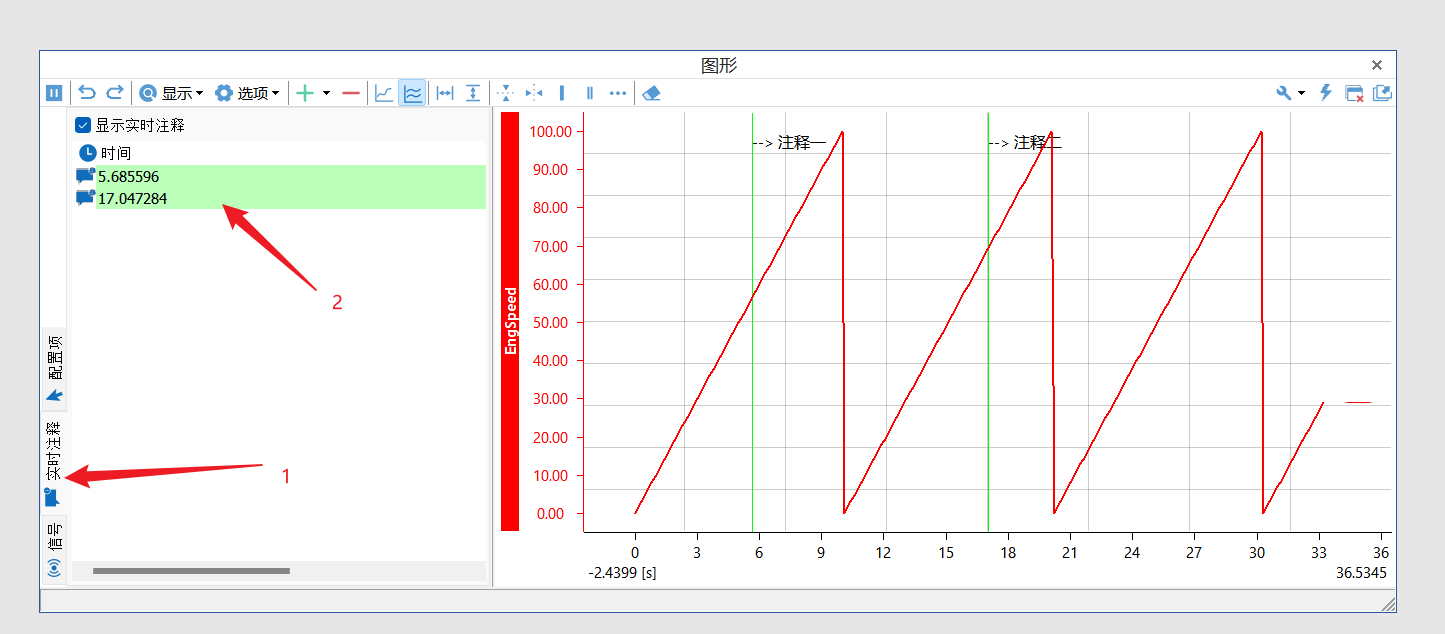
Task: Switch to the 信号 side tab
Action: pyautogui.click(x=54, y=548)
